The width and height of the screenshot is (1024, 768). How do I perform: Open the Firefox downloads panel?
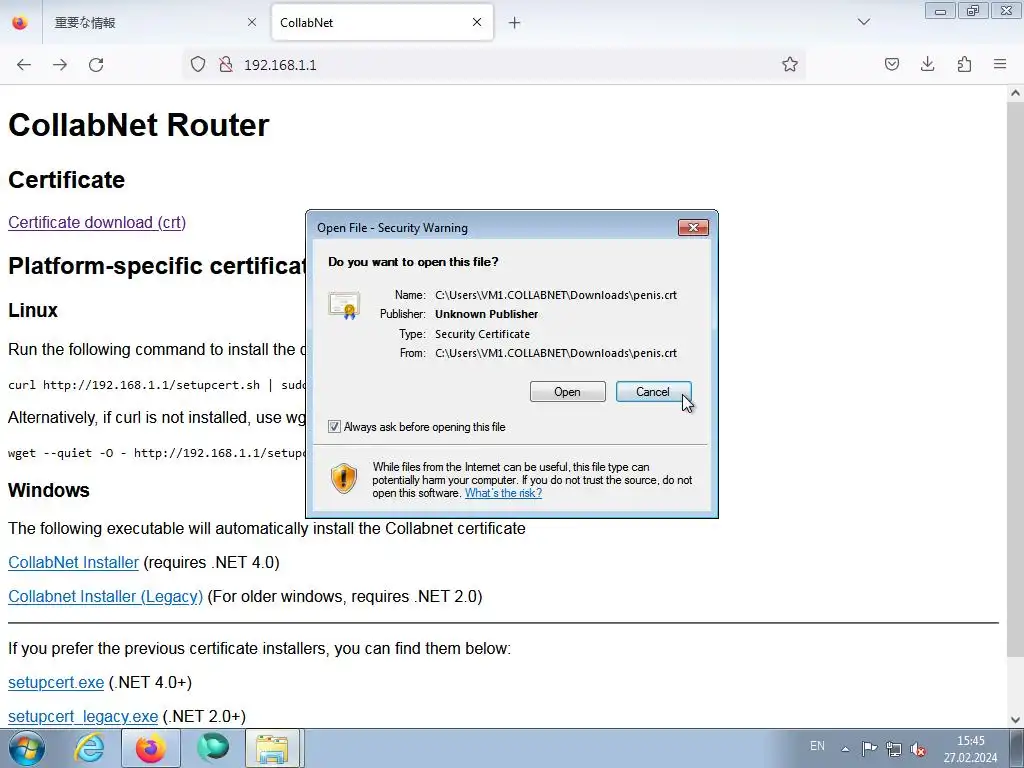pos(927,64)
